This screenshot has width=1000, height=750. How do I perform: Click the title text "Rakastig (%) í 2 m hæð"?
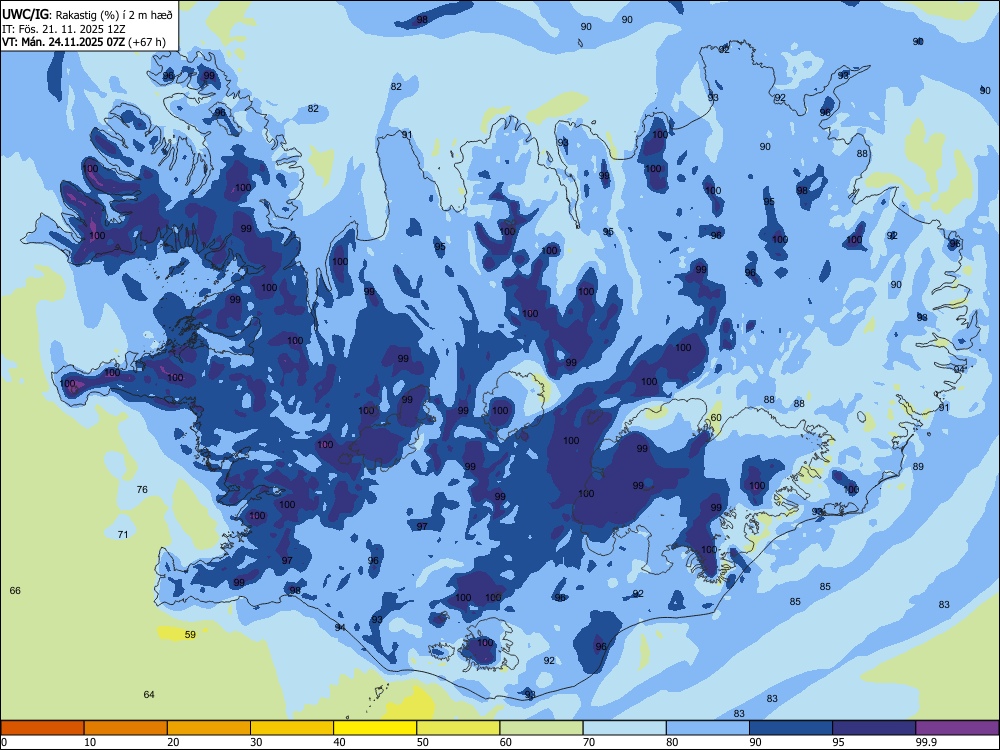114,15
